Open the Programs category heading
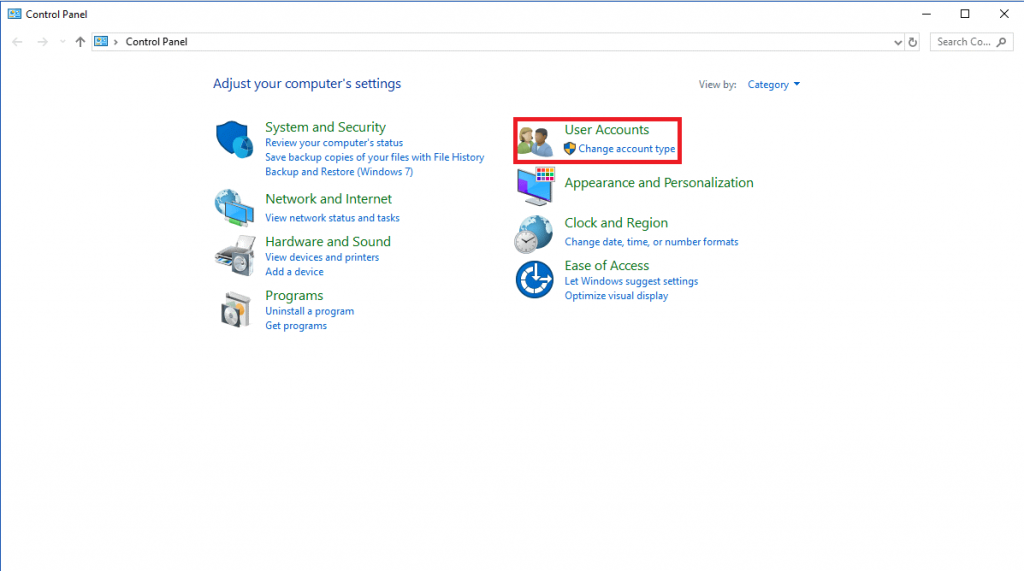The width and height of the screenshot is (1024, 571). 294,295
